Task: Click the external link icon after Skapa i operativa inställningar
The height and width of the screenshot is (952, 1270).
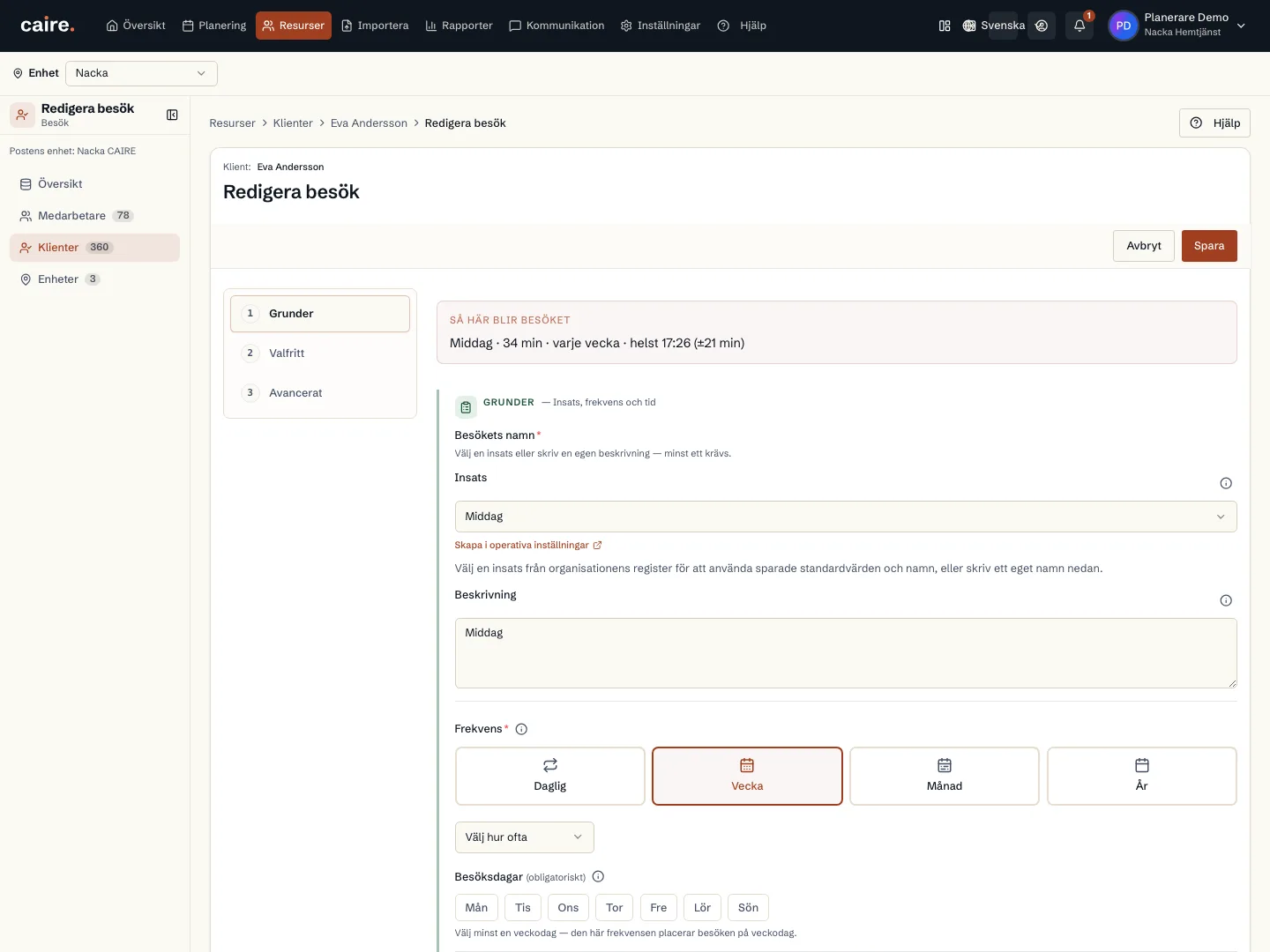Action: pos(597,545)
